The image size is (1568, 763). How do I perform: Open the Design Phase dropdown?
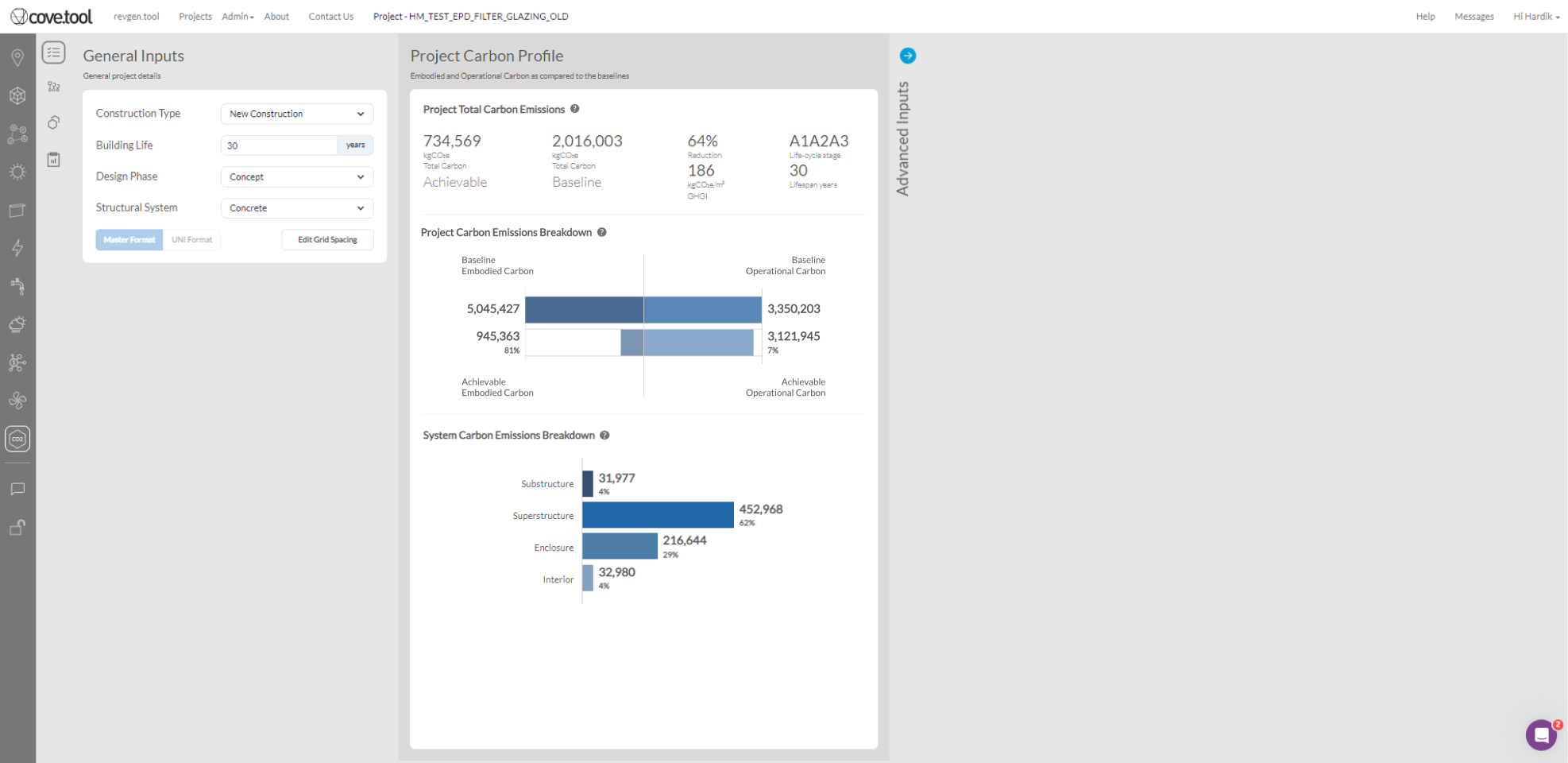pyautogui.click(x=296, y=177)
